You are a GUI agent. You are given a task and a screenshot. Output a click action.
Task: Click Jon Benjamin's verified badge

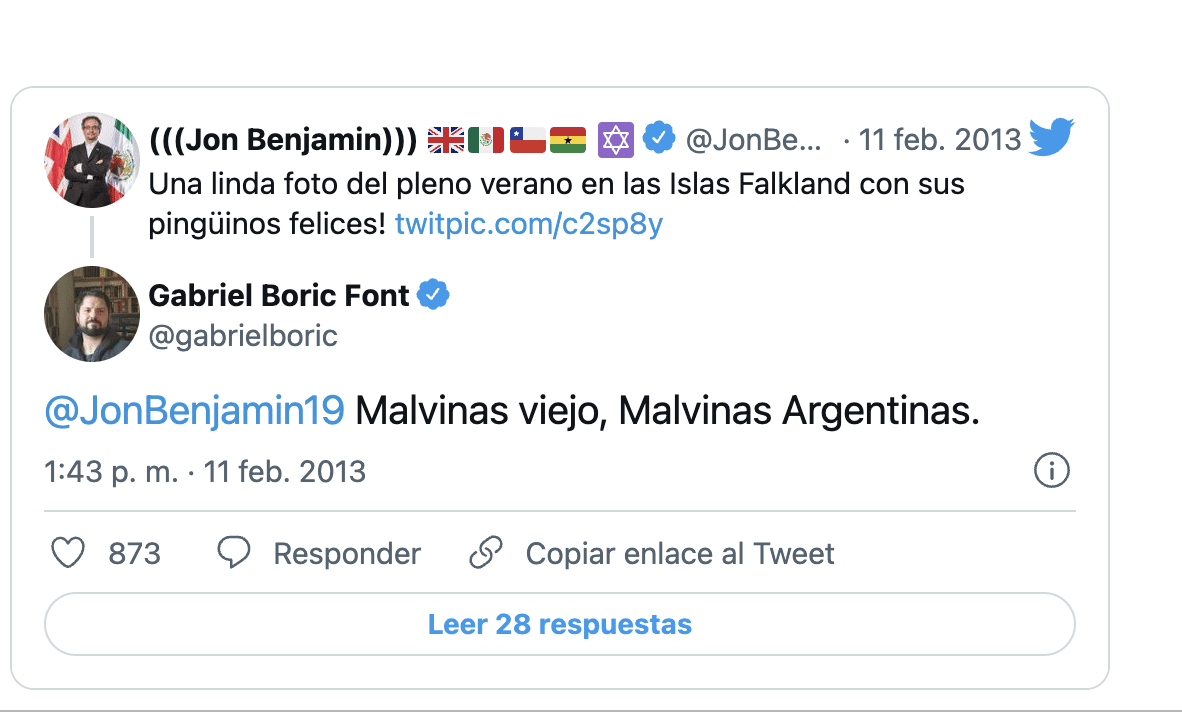click(658, 139)
